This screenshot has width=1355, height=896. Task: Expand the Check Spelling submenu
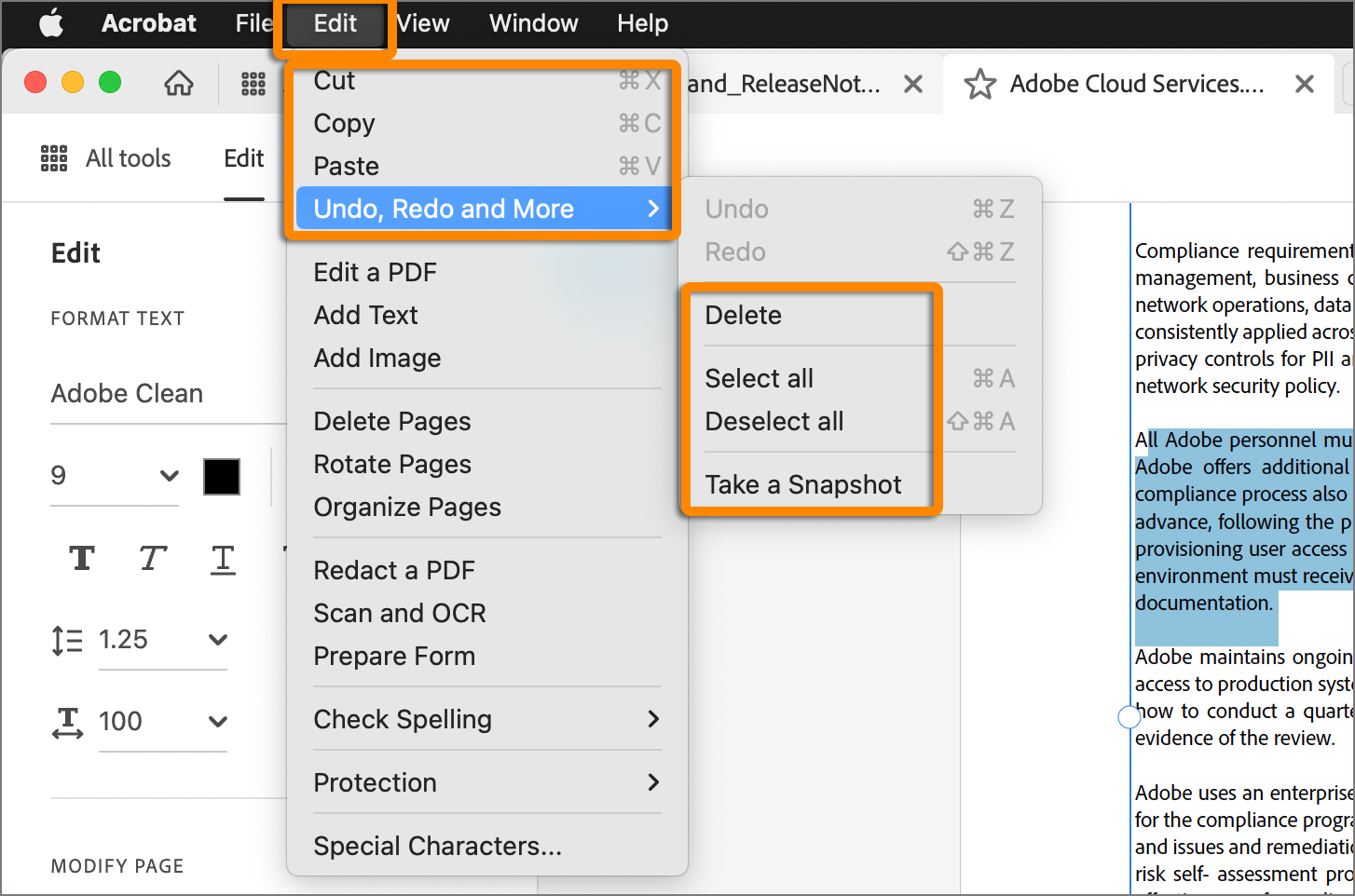click(x=653, y=719)
